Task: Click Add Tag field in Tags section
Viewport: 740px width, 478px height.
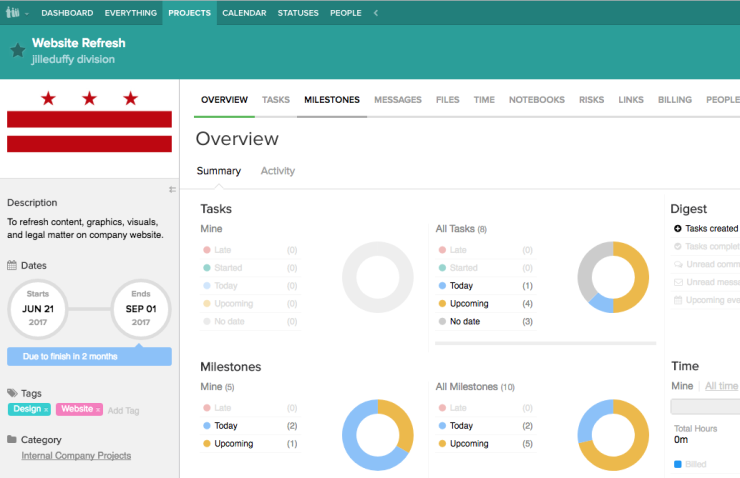Action: coord(123,410)
